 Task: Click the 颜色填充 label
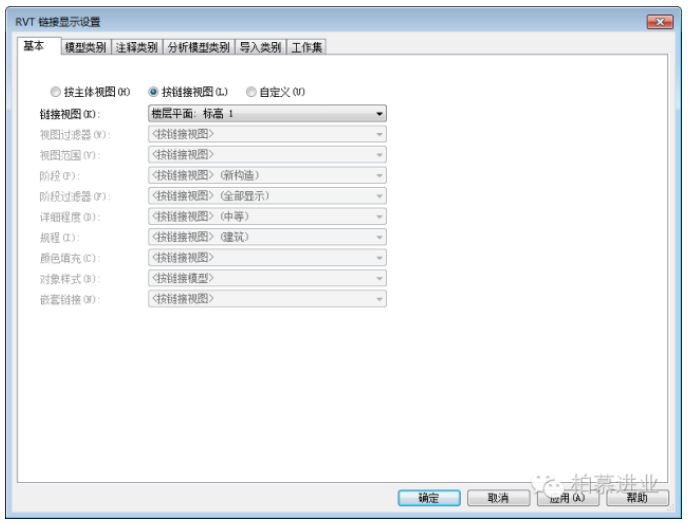[x=70, y=258]
